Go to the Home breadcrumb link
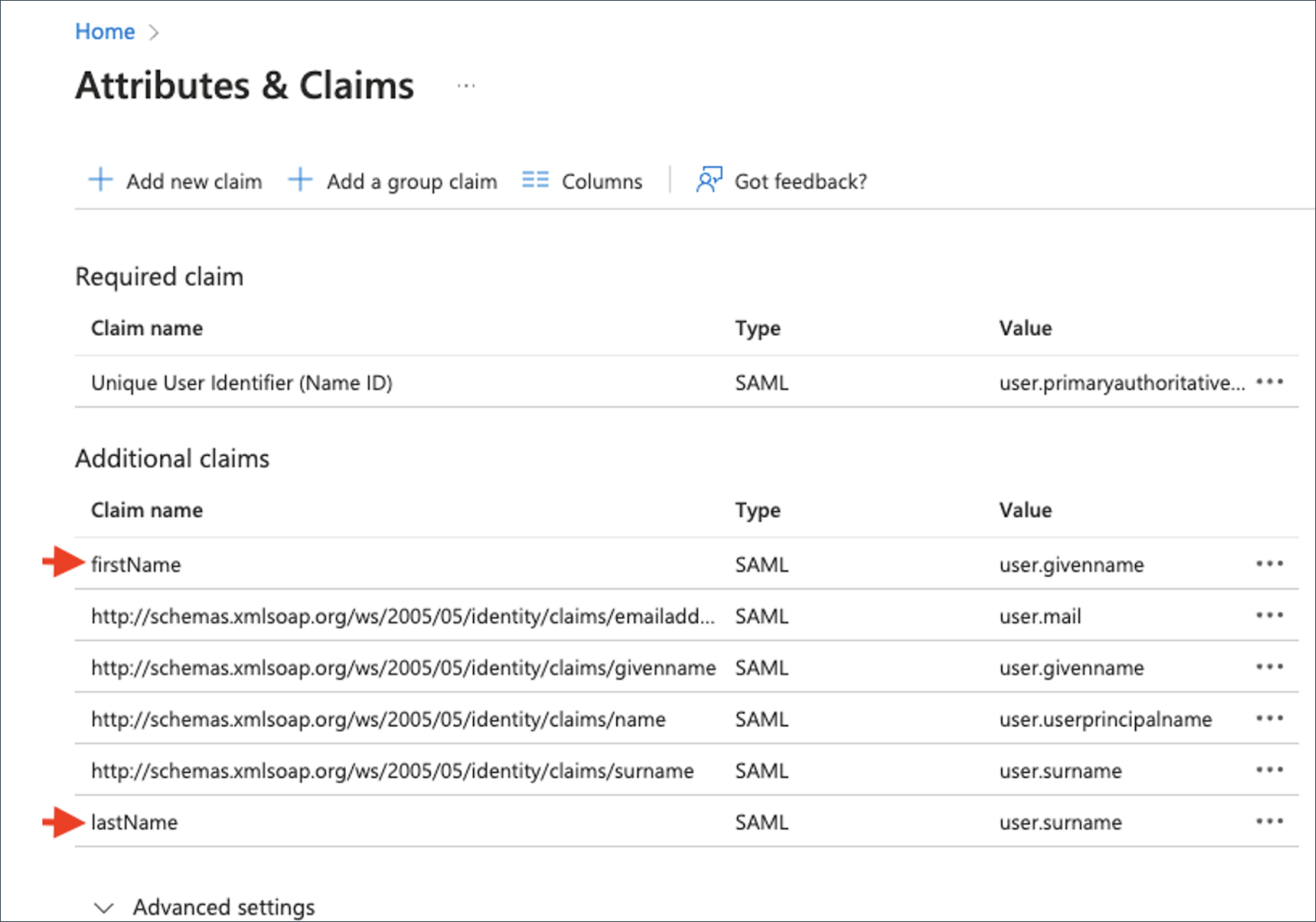This screenshot has width=1316, height=922. coord(105,31)
